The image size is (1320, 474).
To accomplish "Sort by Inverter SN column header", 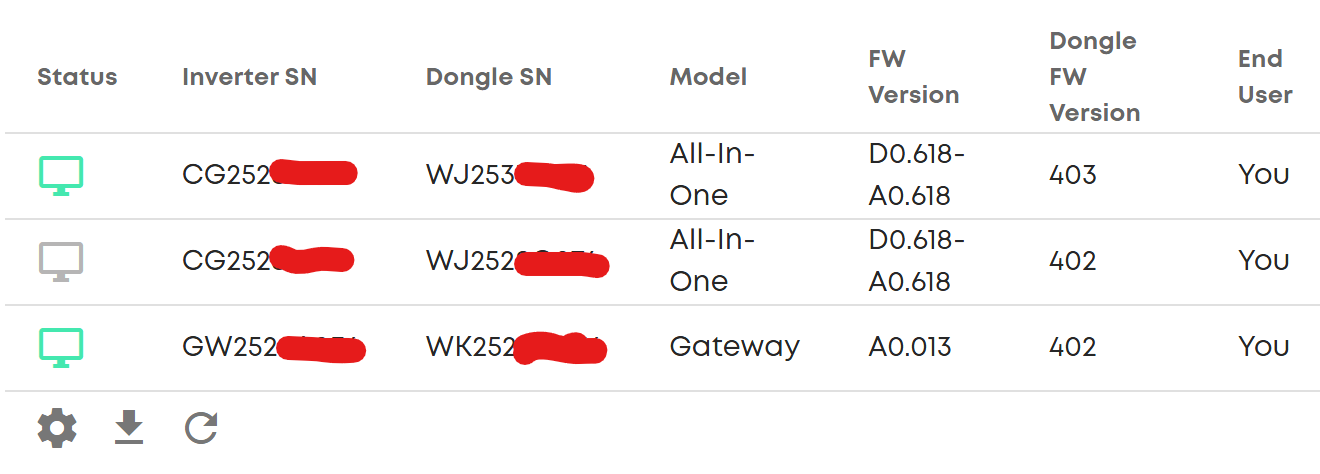I will [249, 77].
